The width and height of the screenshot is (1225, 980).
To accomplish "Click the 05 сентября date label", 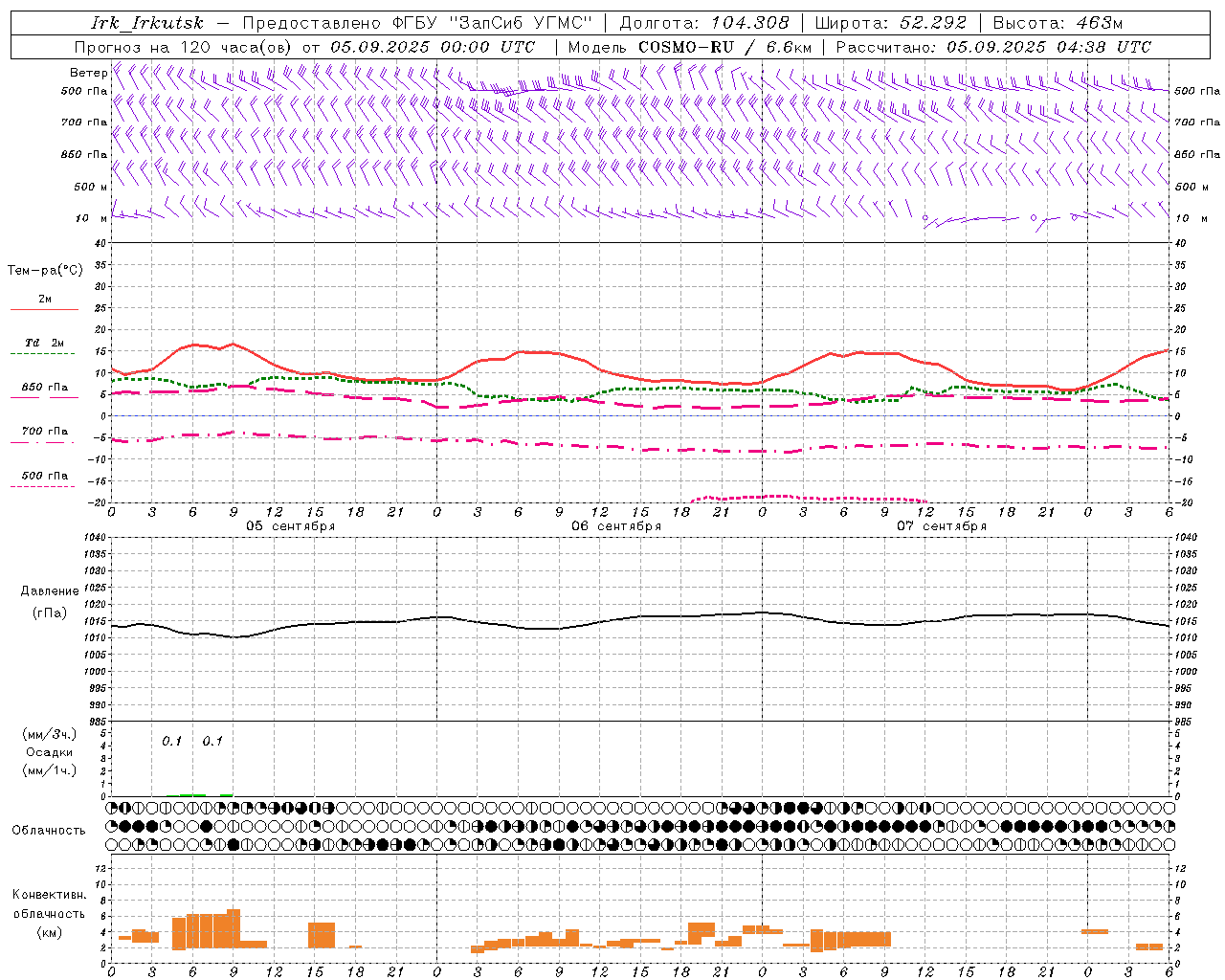I will coord(290,525).
